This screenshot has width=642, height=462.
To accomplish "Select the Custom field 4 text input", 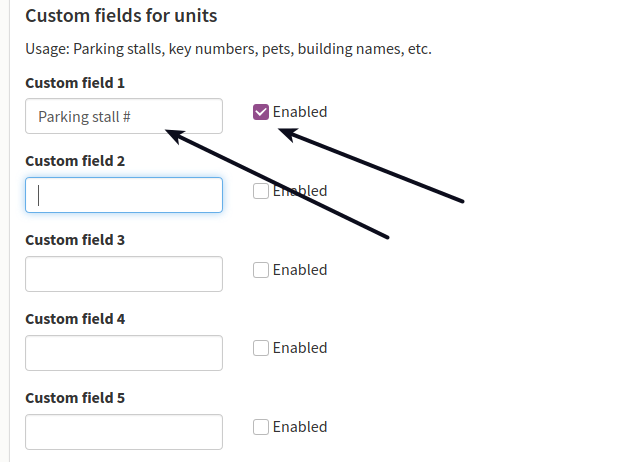I will 124,353.
